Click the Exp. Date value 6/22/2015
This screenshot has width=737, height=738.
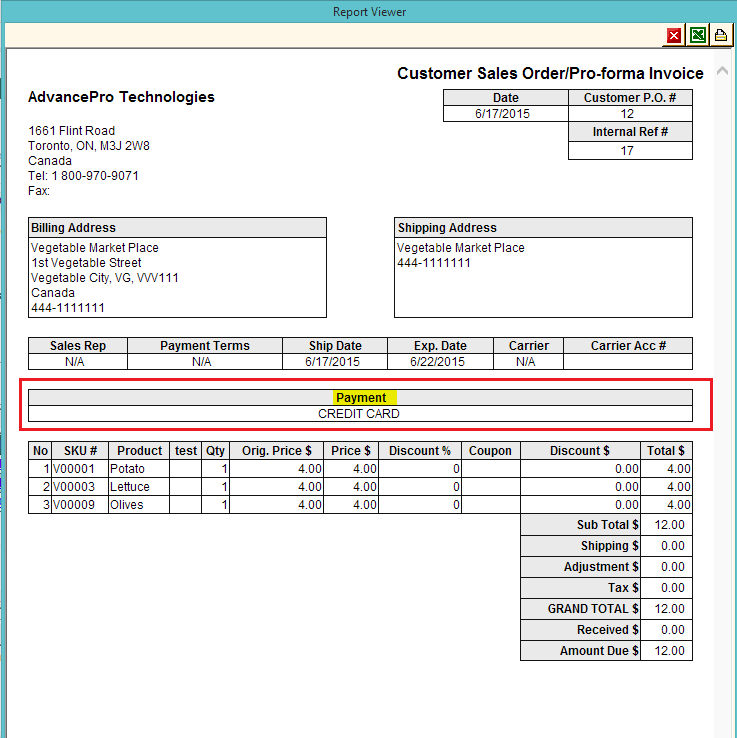(438, 362)
